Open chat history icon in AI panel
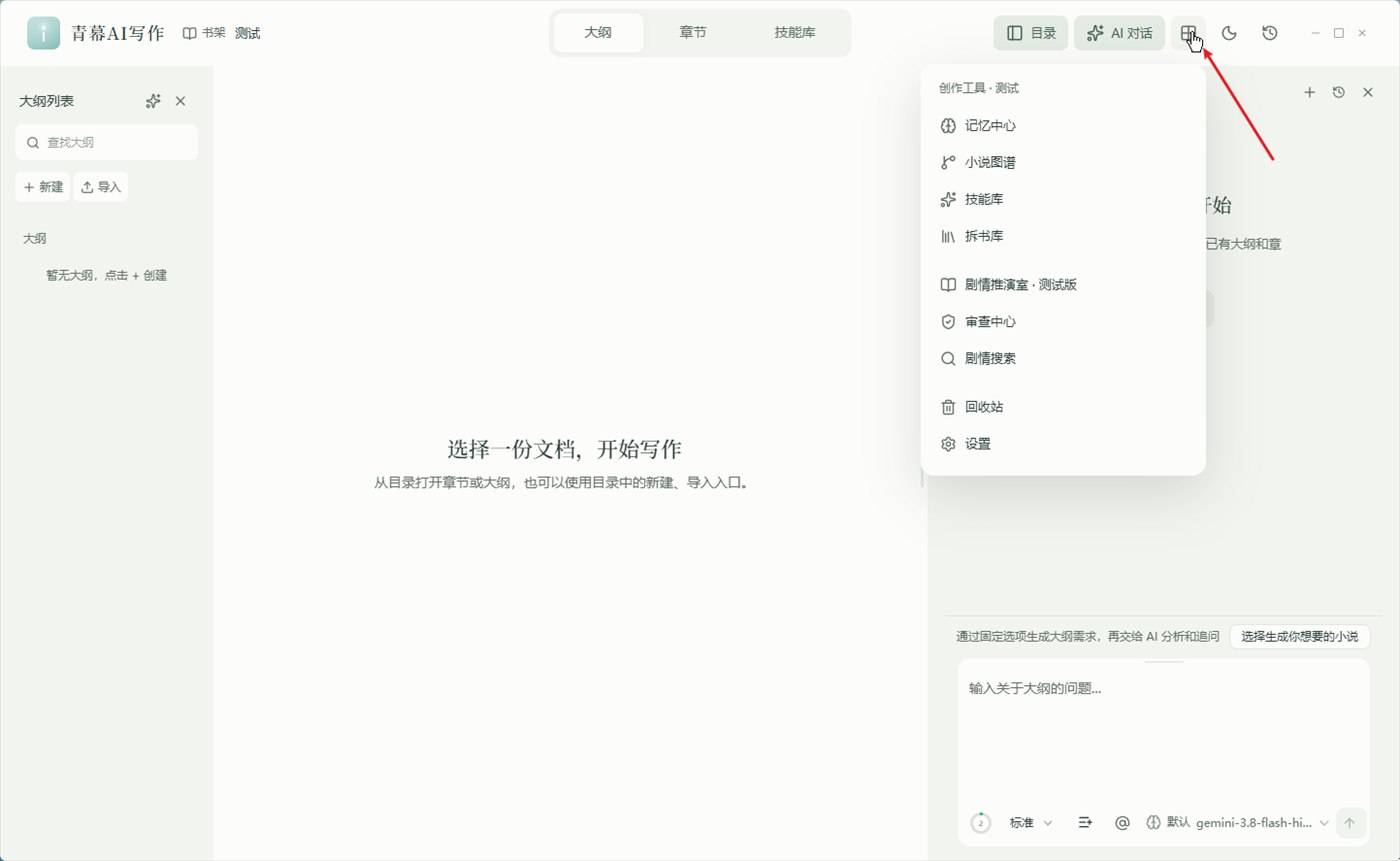This screenshot has height=861, width=1400. [1339, 92]
